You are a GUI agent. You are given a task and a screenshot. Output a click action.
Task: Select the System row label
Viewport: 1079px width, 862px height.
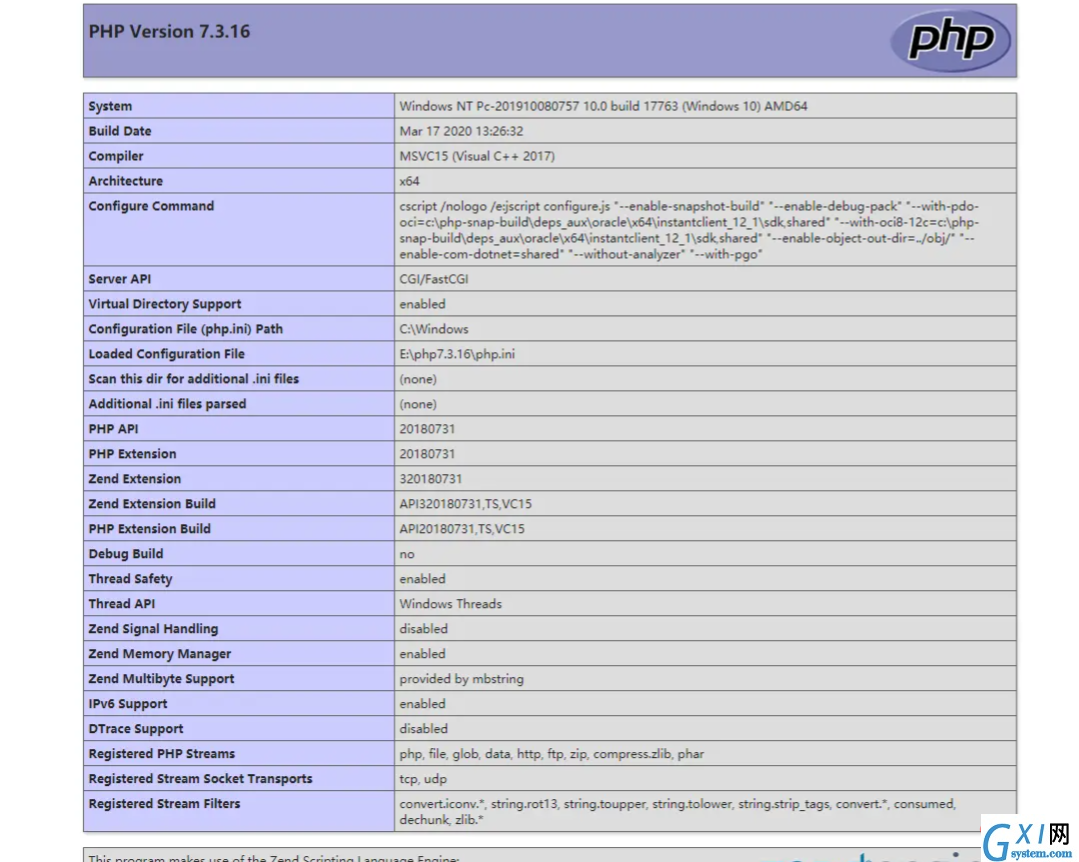[x=110, y=106]
